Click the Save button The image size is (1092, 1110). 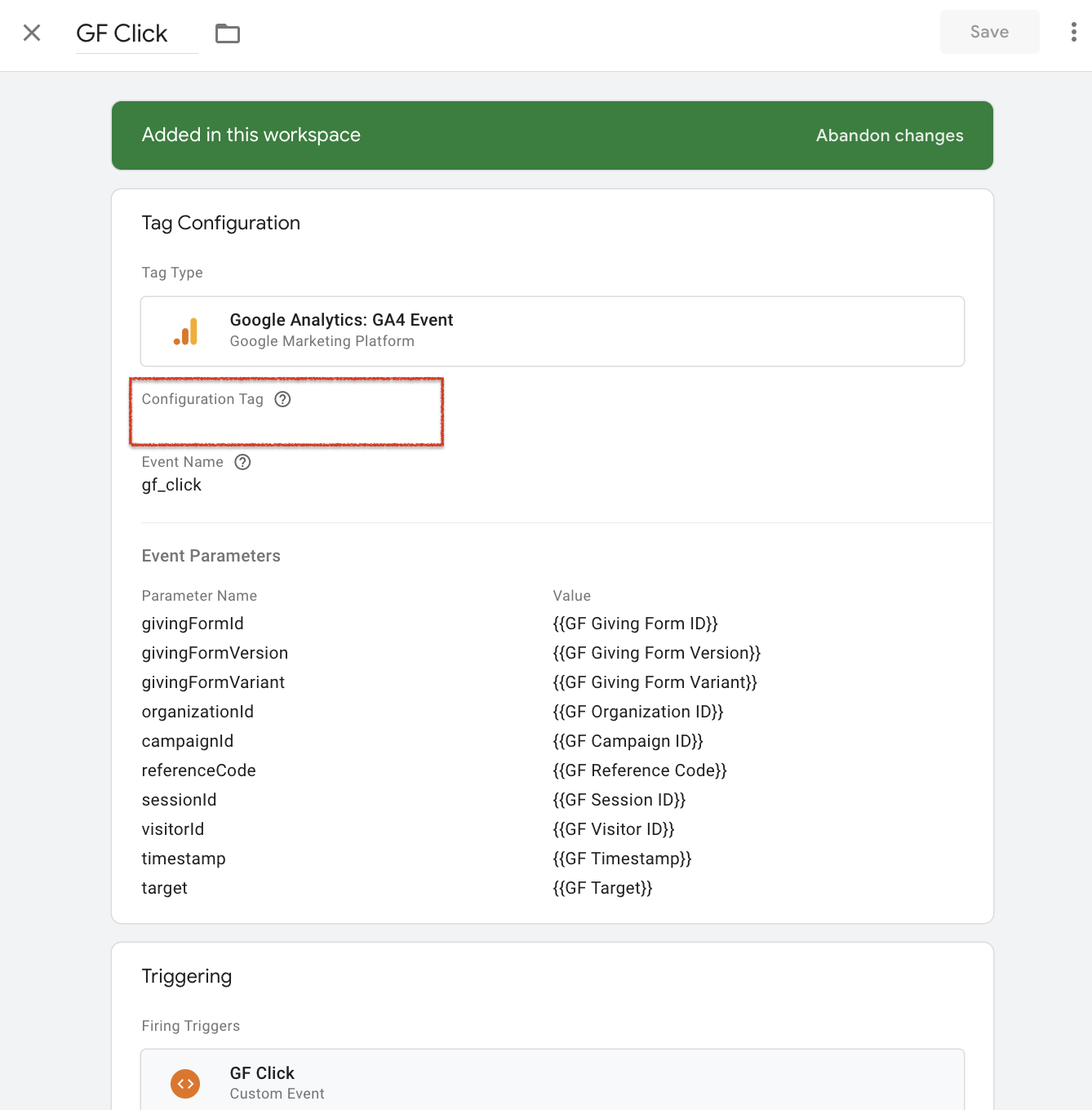989,32
